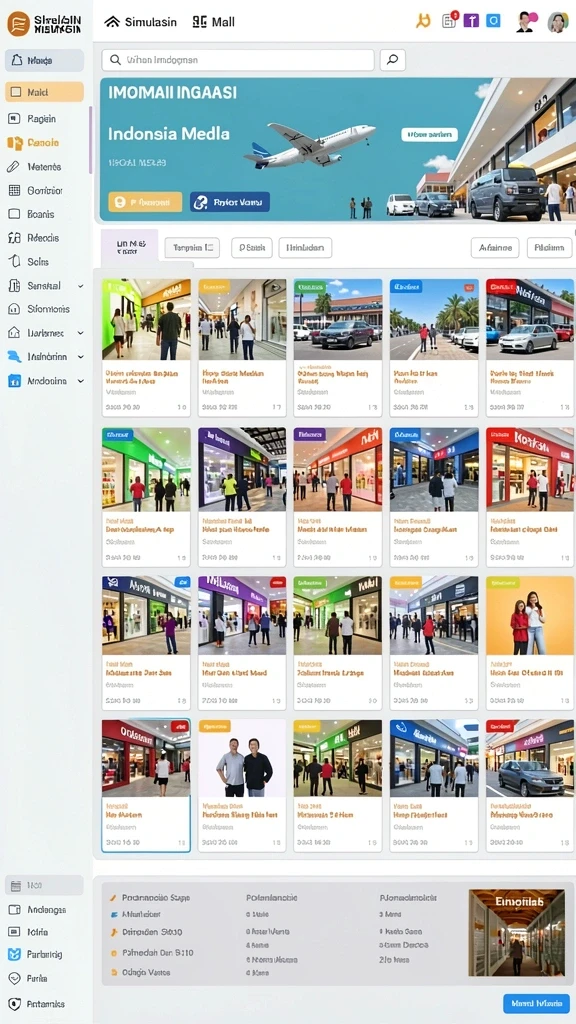576x1024 pixels.
Task: Open the Patannks shield icon in sidebar
Action: [14, 1004]
